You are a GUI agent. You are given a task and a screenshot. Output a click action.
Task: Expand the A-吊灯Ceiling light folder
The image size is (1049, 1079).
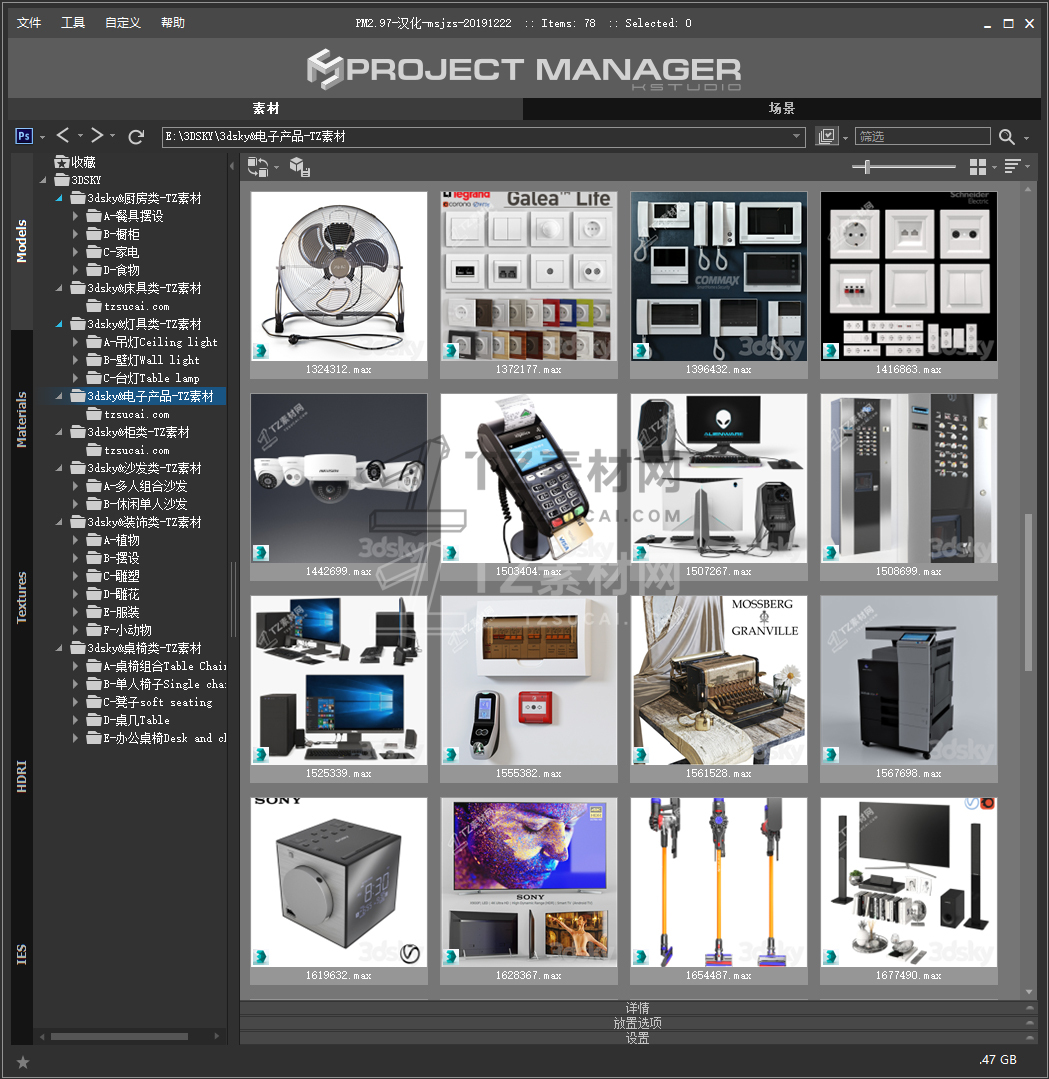pos(77,342)
